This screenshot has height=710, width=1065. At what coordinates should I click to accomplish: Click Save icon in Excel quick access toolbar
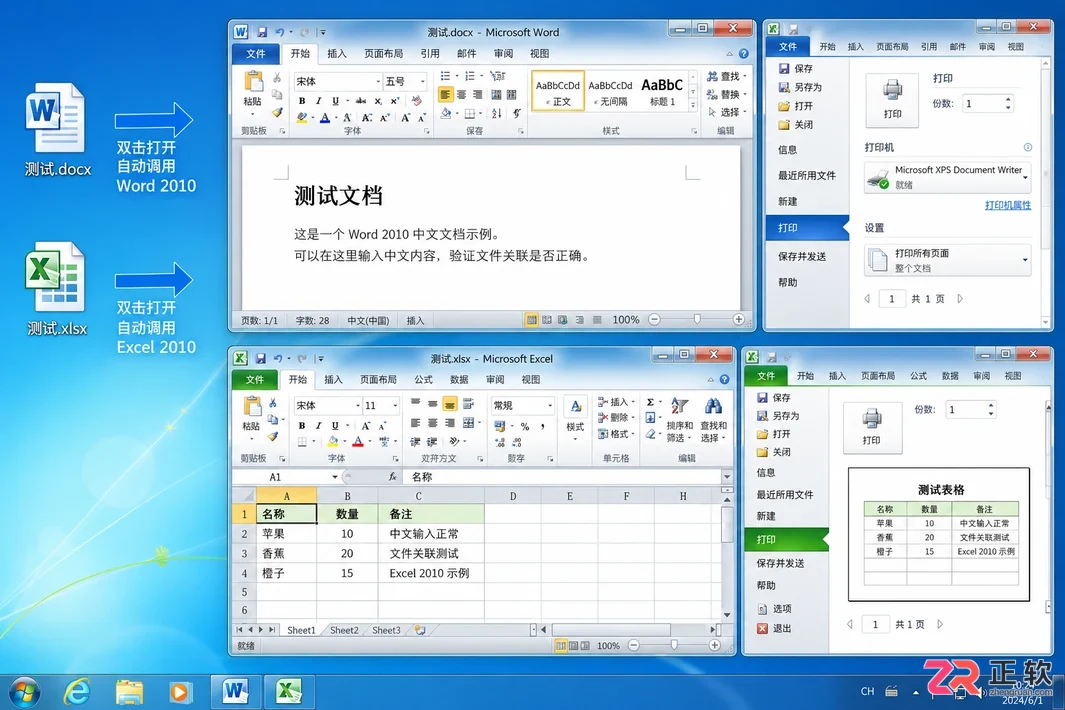pyautogui.click(x=260, y=358)
